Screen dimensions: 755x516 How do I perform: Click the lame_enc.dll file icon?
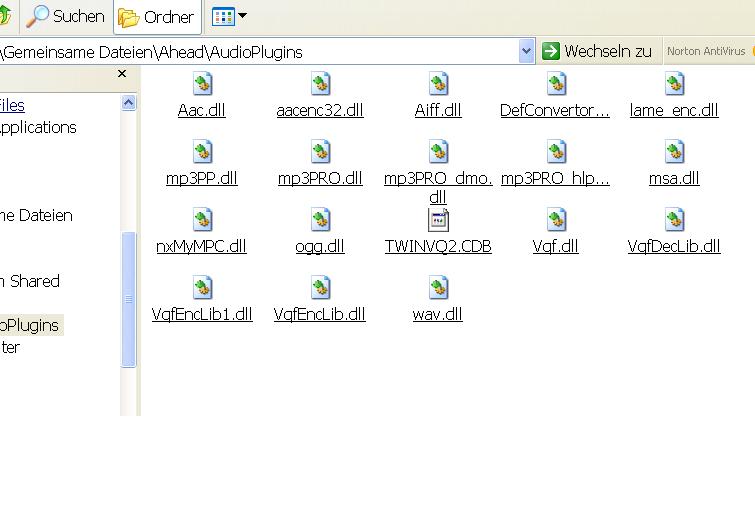pos(674,84)
